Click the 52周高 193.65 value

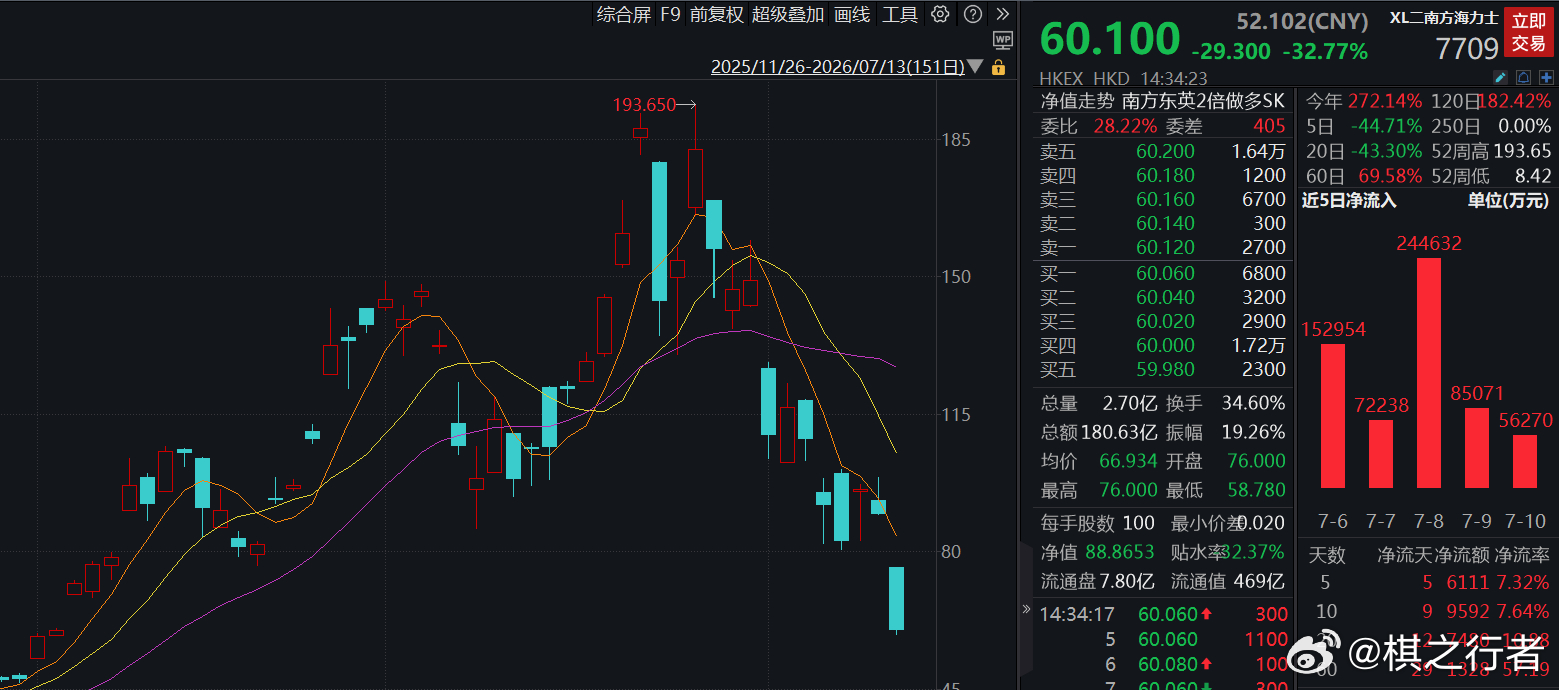pyautogui.click(x=1523, y=151)
